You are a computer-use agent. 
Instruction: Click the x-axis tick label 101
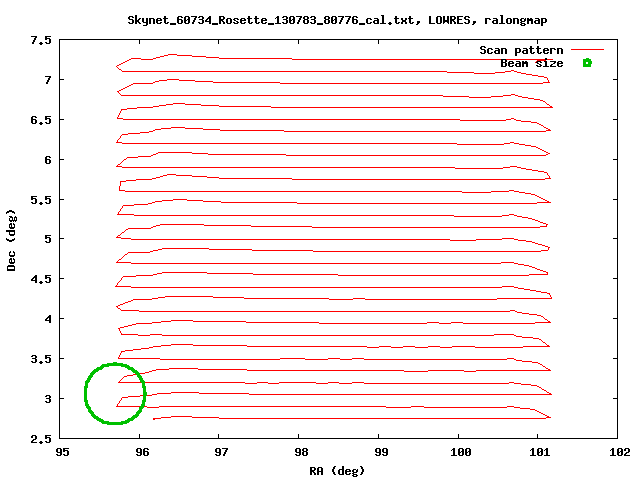[540, 452]
